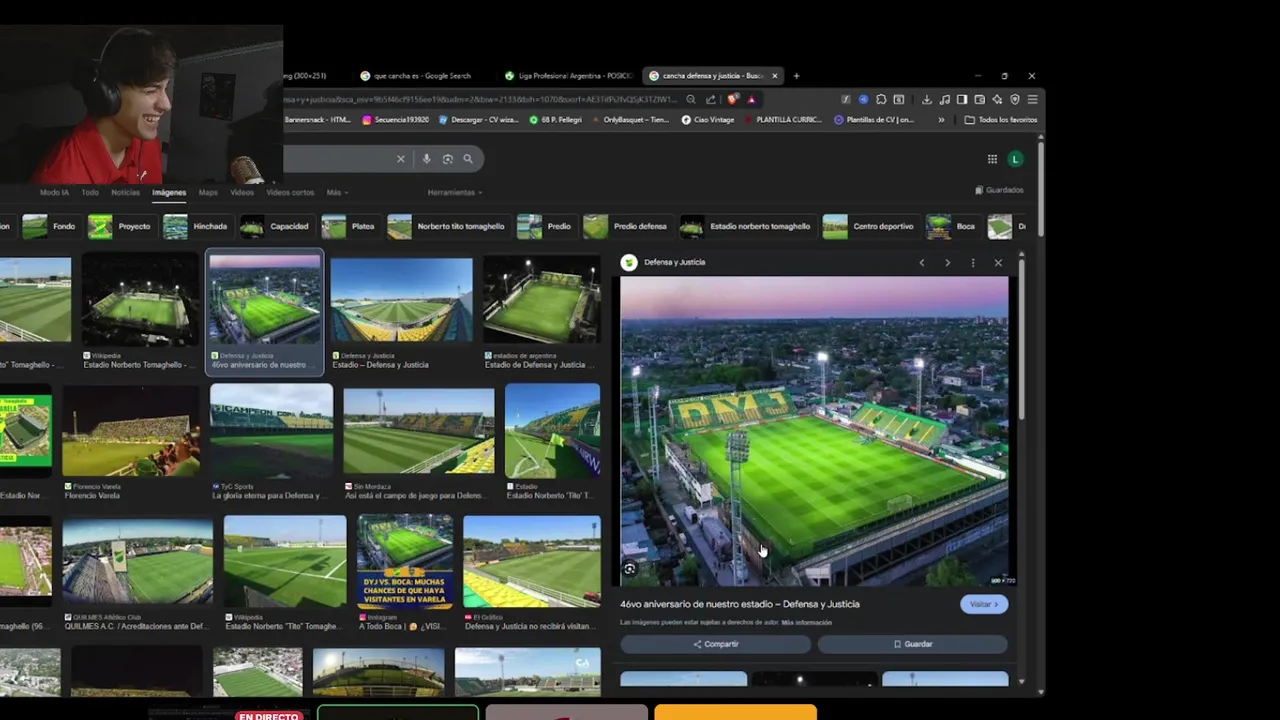Open the Google apps grid

click(992, 159)
